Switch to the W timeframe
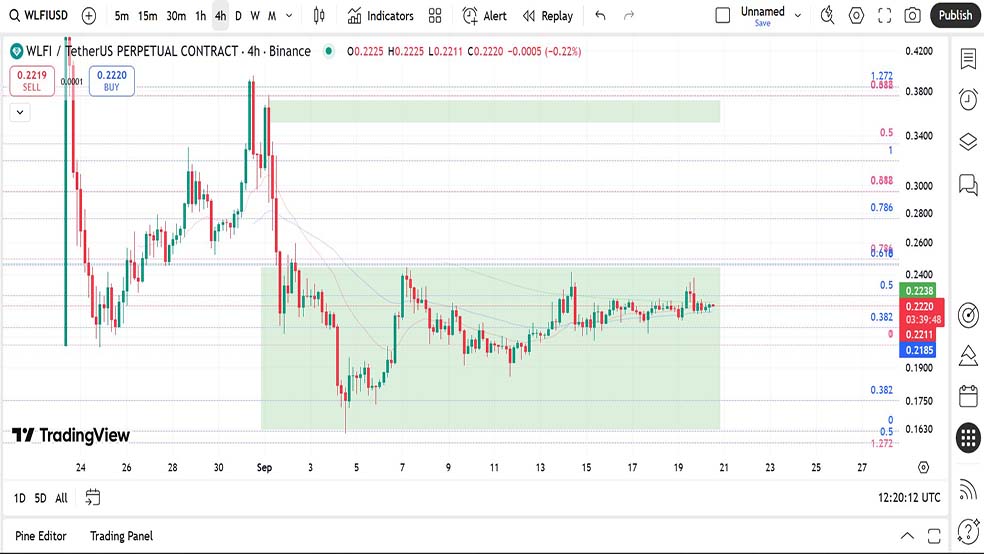Screen dimensions: 984x554 pos(255,16)
